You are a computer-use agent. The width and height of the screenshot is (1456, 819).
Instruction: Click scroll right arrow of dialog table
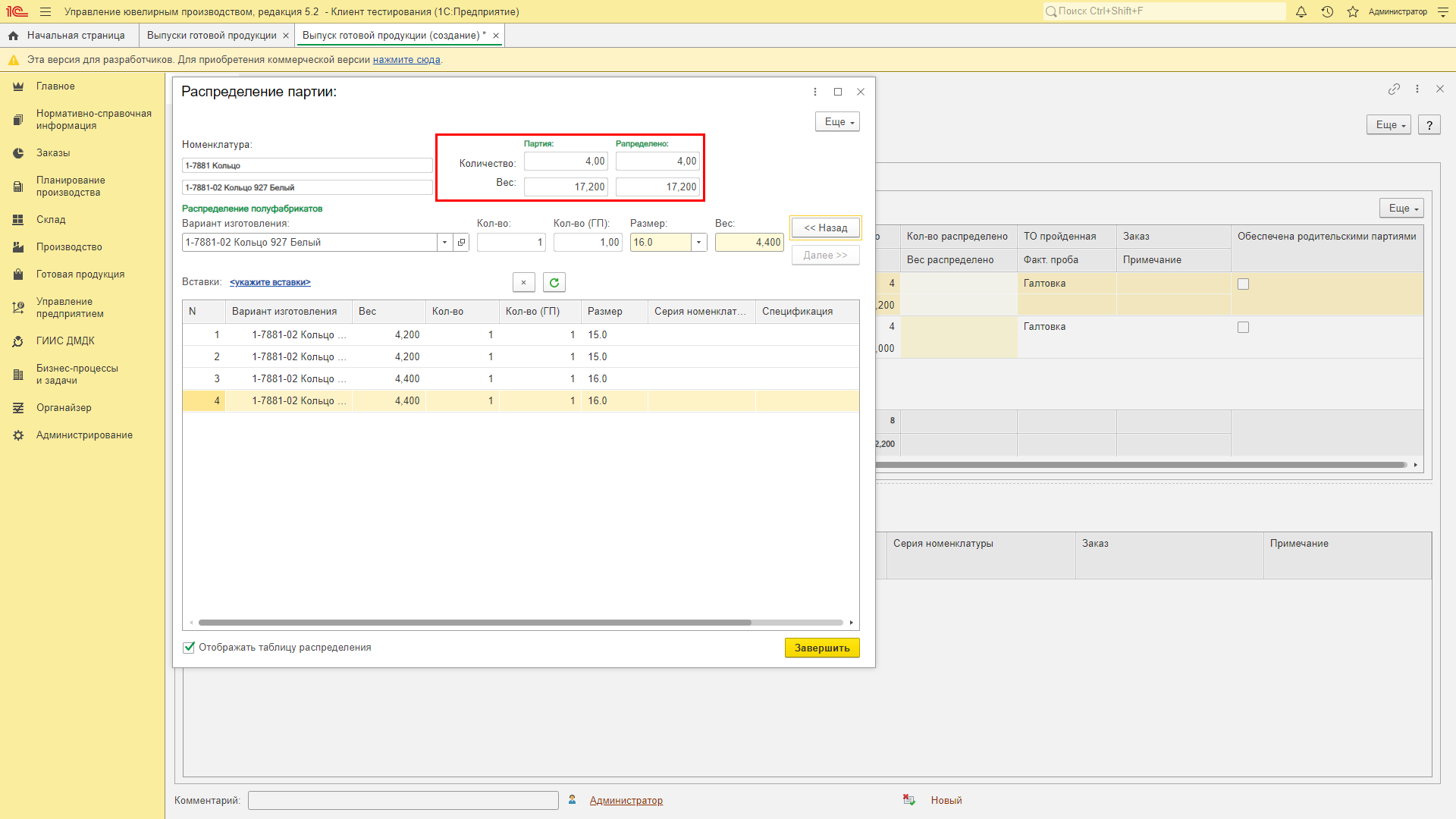852,623
